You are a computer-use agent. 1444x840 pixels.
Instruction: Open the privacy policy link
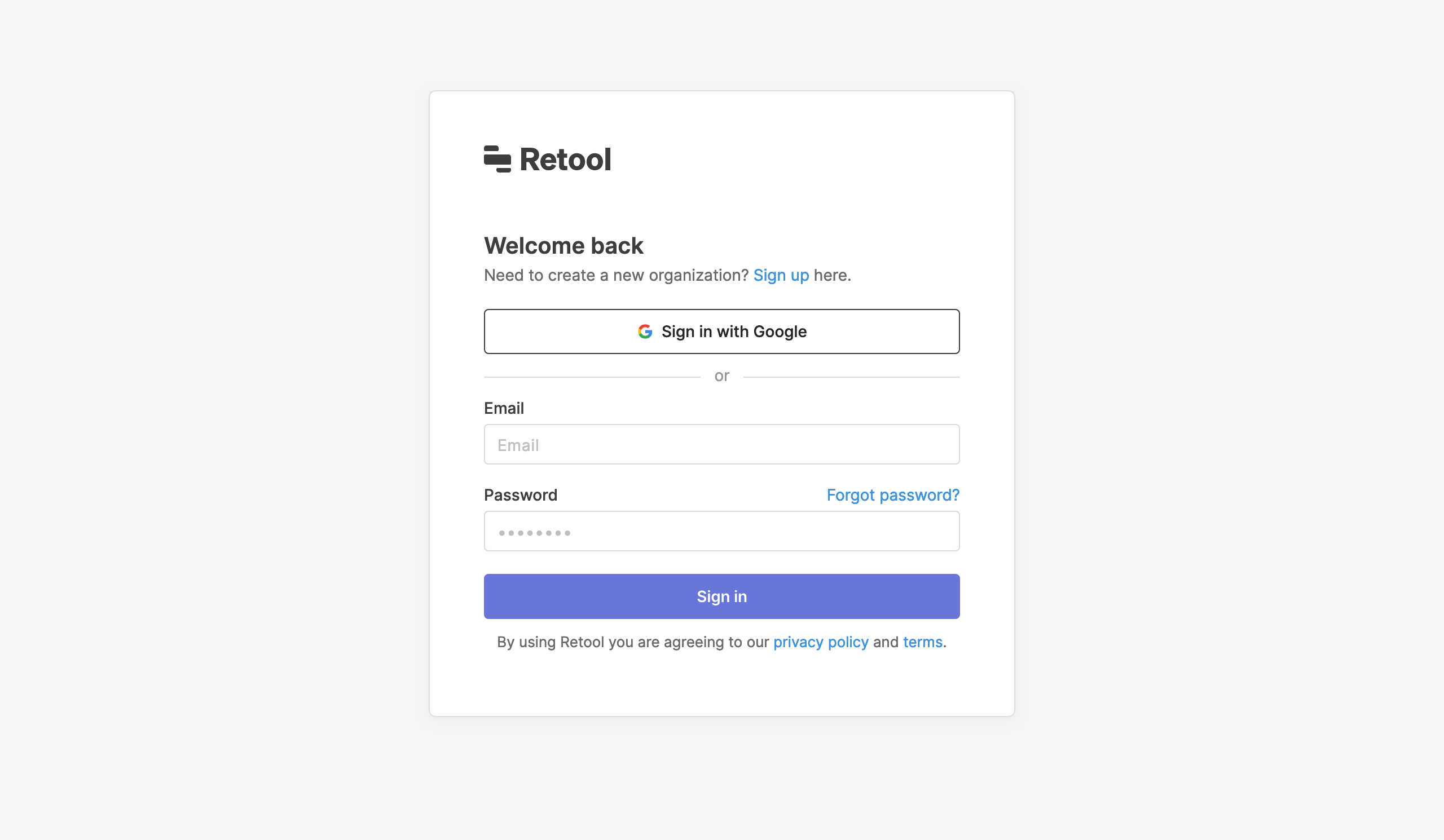[x=821, y=642]
